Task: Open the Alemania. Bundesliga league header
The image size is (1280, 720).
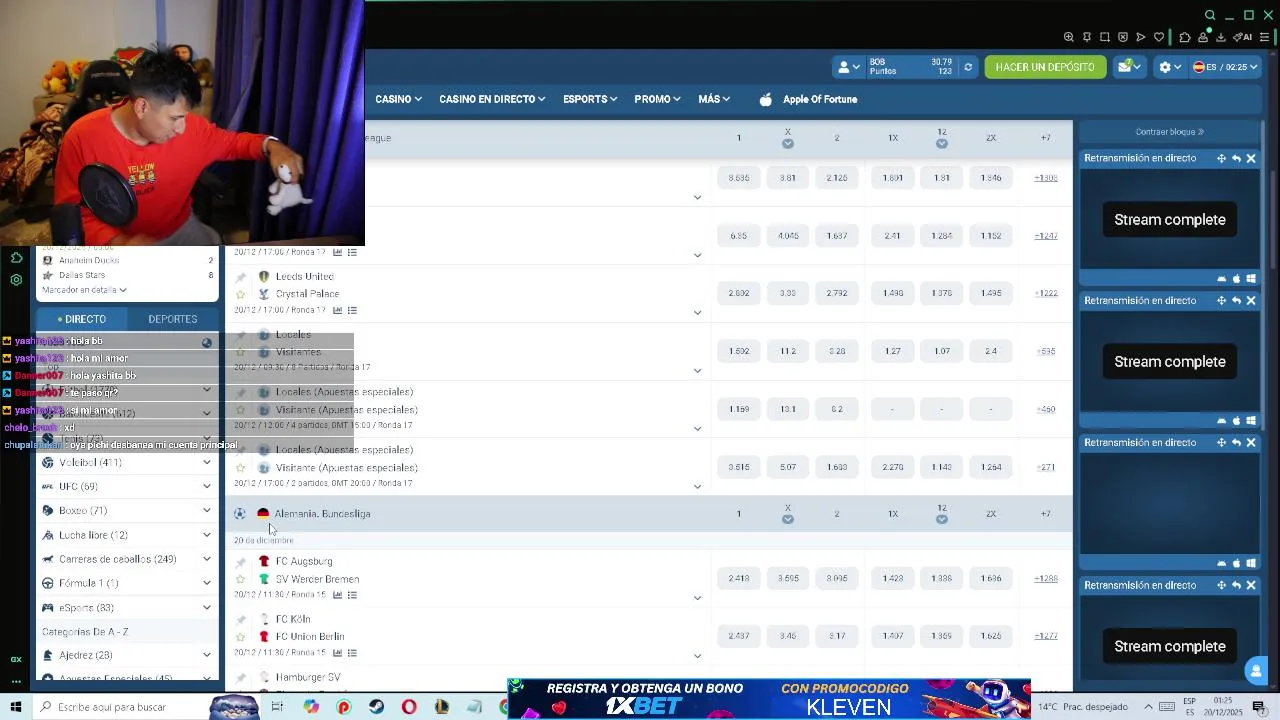Action: click(648, 514)
